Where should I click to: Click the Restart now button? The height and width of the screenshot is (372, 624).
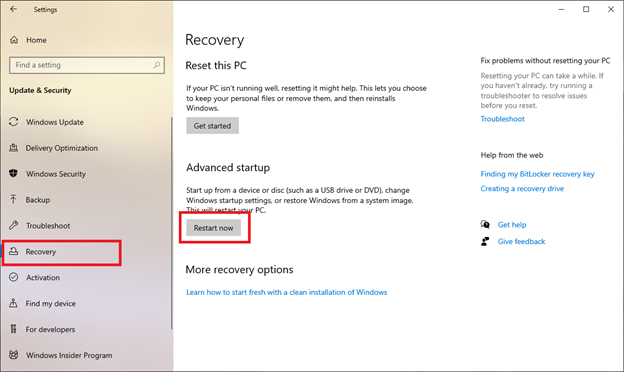point(214,228)
